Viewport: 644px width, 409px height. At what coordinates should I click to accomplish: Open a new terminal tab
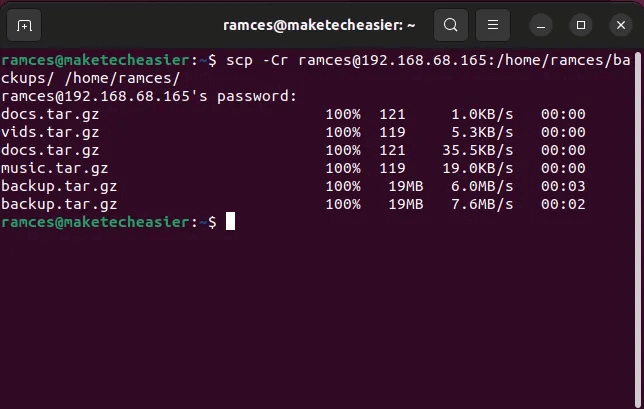pos(24,25)
